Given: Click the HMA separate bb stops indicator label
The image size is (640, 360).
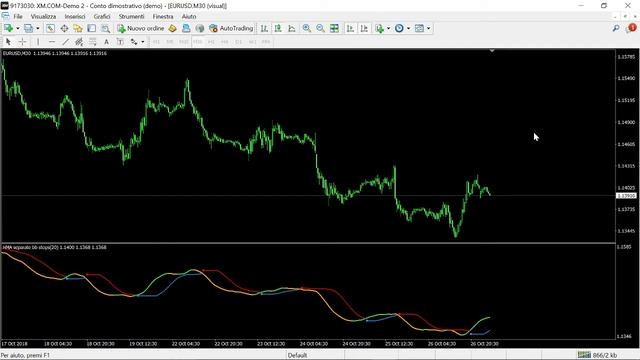Looking at the screenshot, I should (x=54, y=247).
